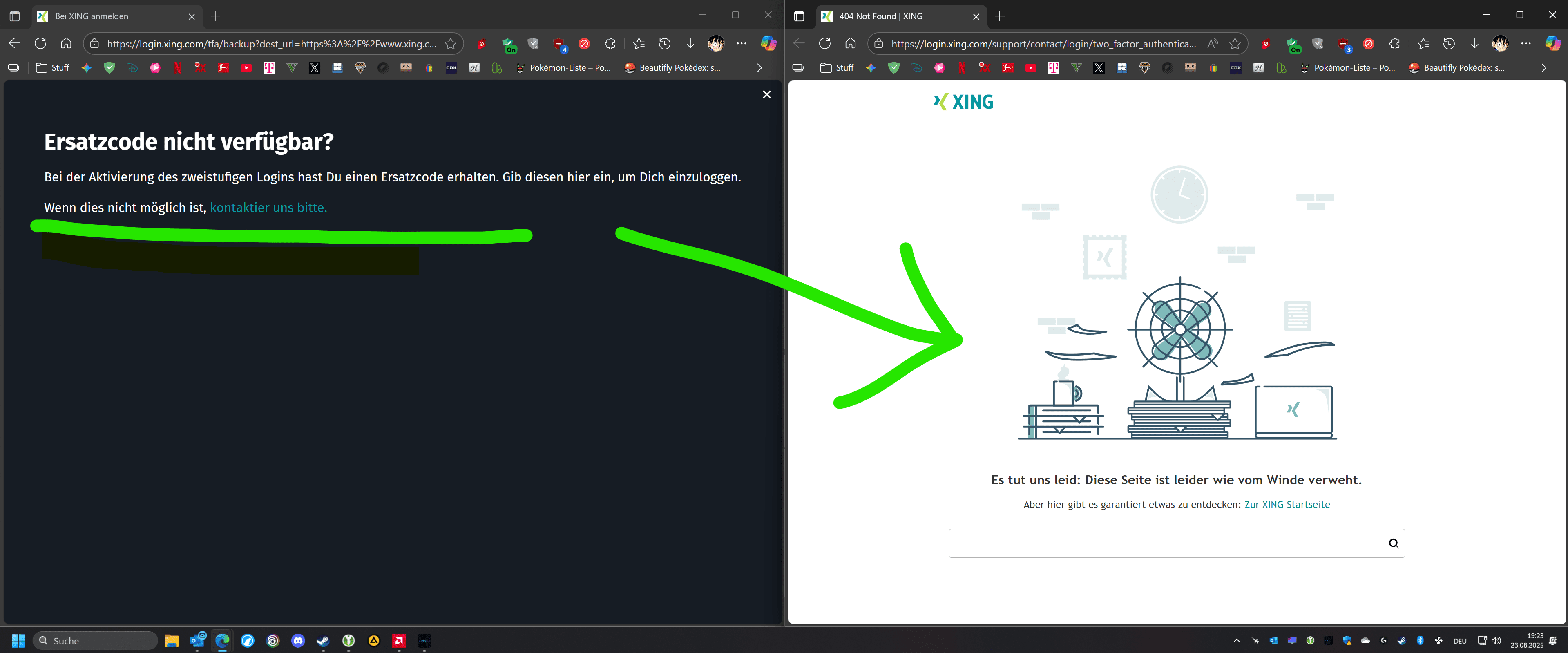Open Discord from the Windows taskbar
The image size is (1568, 653).
(x=298, y=640)
